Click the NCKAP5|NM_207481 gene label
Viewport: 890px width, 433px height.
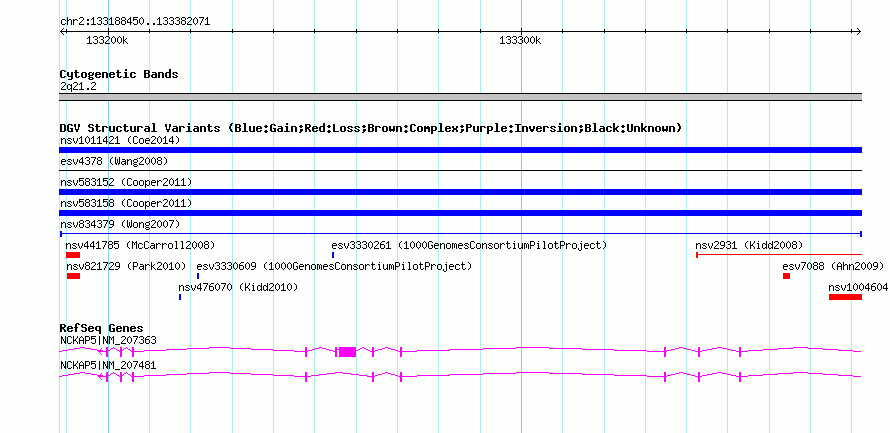click(108, 365)
